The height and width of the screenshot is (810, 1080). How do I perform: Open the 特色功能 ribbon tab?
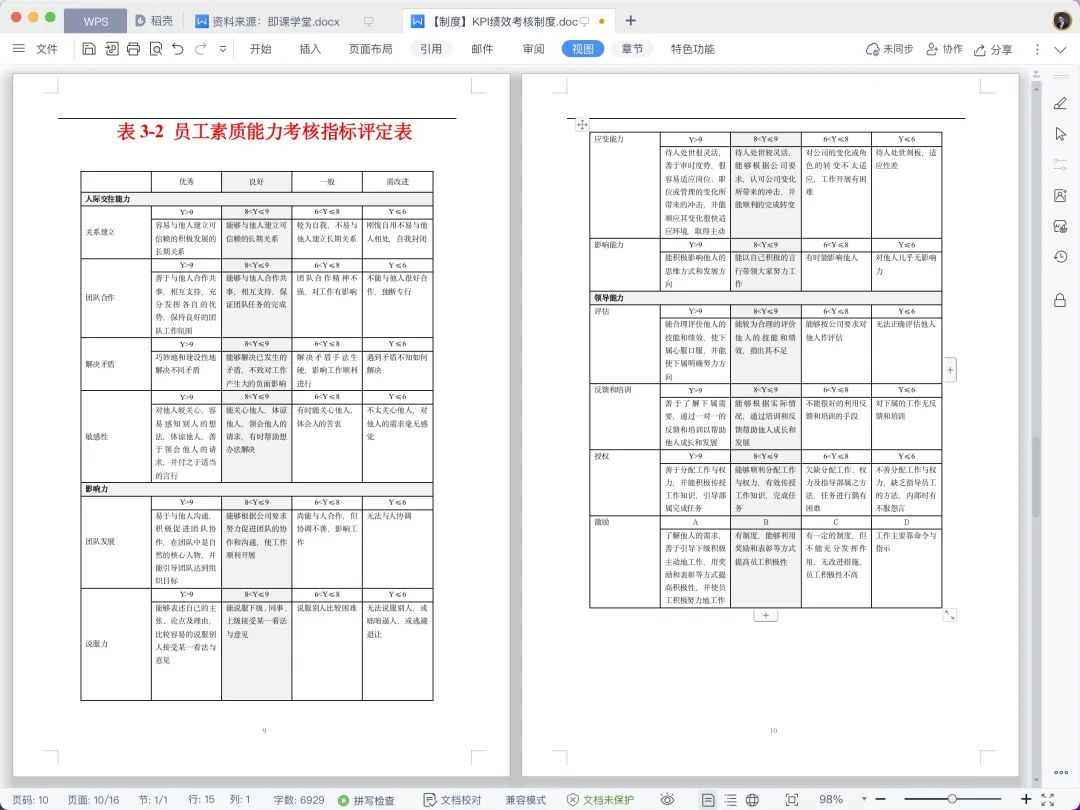[x=692, y=49]
